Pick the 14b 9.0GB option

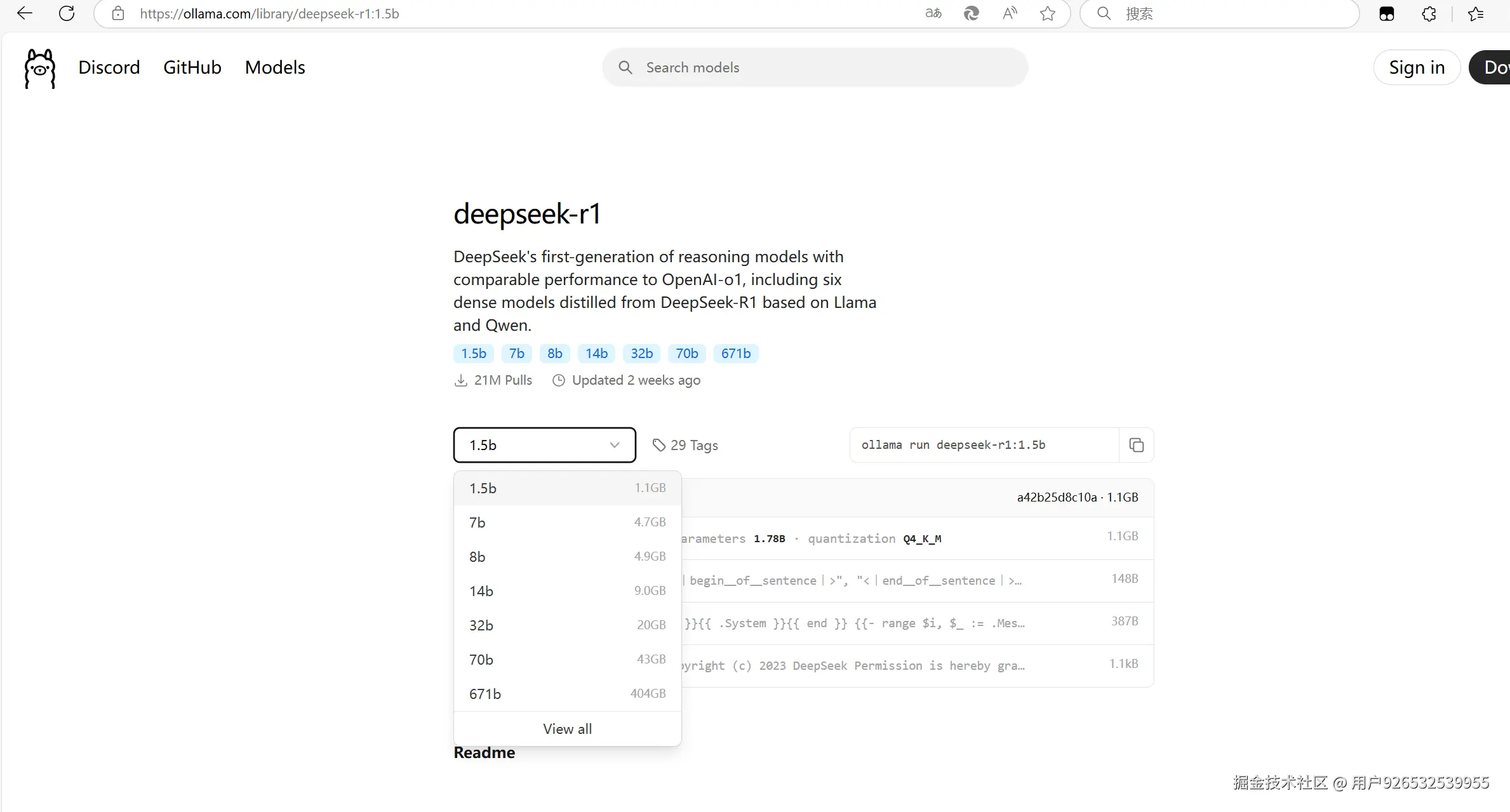567,591
